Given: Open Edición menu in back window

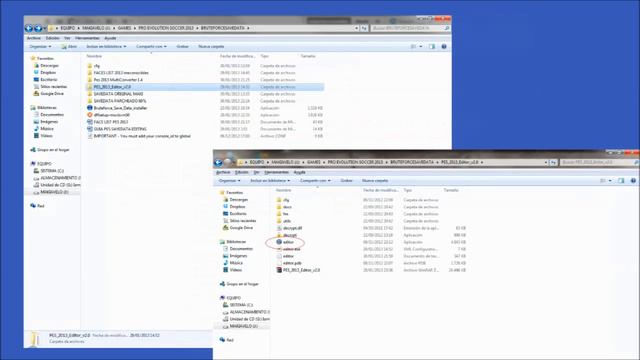Looking at the screenshot, I should point(52,38).
